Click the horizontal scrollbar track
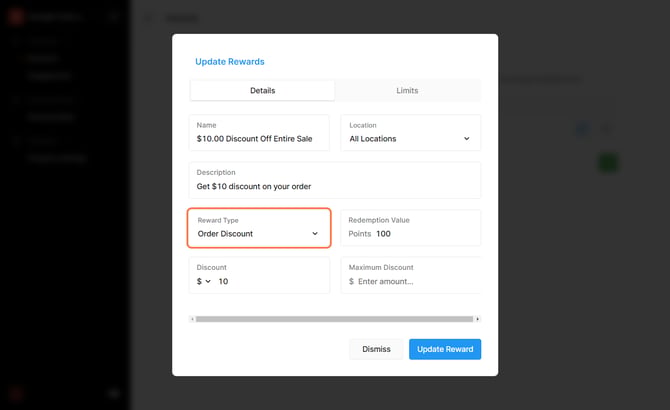 (335, 319)
